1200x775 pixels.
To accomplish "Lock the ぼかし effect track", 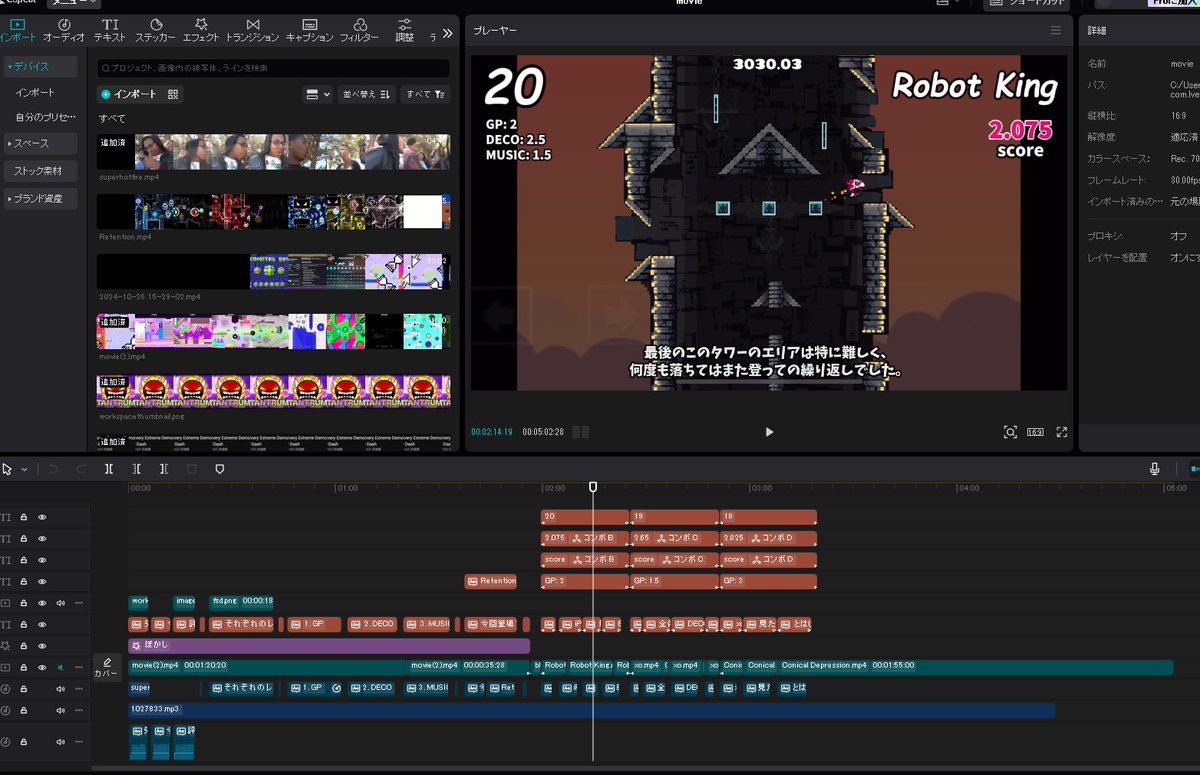I will click(23, 646).
